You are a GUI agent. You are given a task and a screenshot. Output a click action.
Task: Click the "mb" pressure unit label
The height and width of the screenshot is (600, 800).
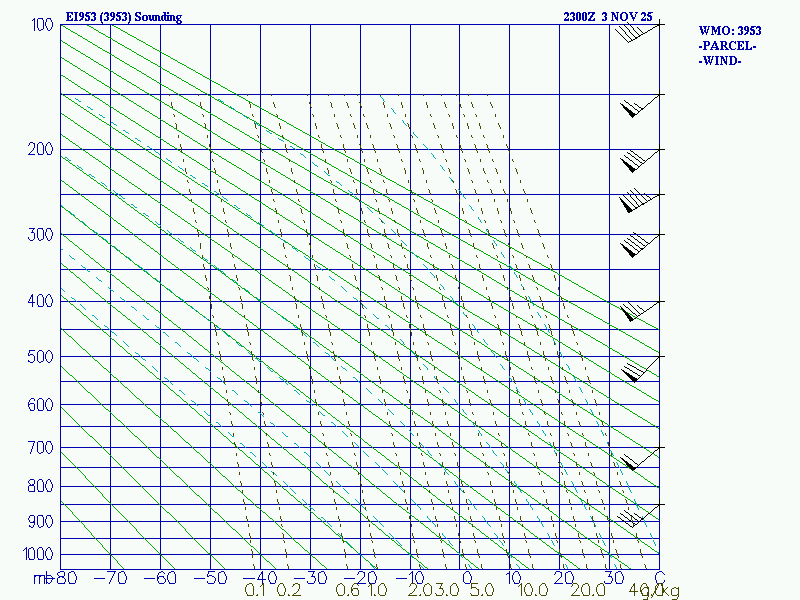click(x=43, y=578)
